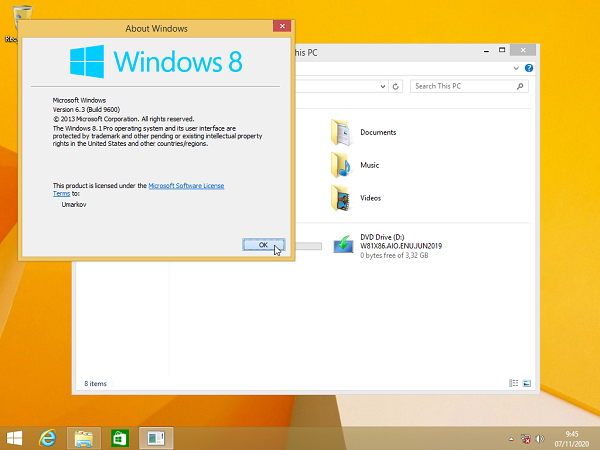This screenshot has height=450, width=600.
Task: Click OK in About Windows dialog
Action: (x=264, y=244)
